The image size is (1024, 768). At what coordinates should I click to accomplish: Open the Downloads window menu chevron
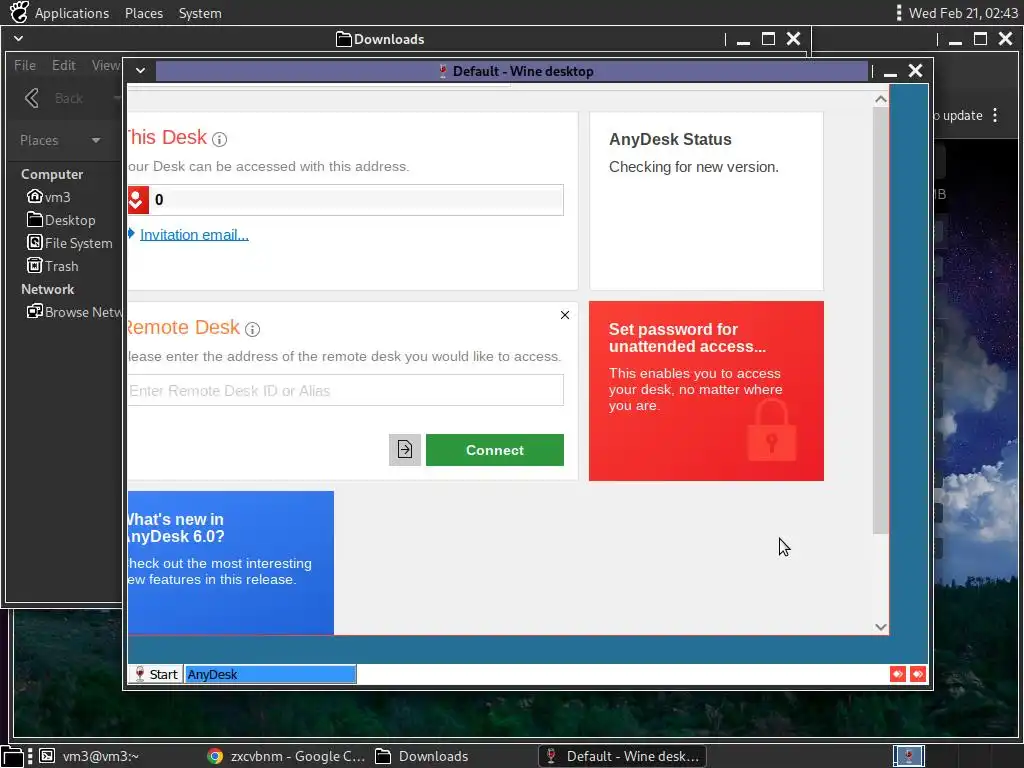pos(18,39)
